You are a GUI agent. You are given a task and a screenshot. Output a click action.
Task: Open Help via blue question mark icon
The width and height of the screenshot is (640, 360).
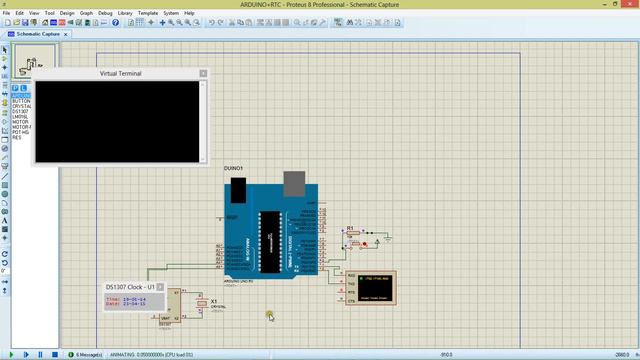point(116,22)
